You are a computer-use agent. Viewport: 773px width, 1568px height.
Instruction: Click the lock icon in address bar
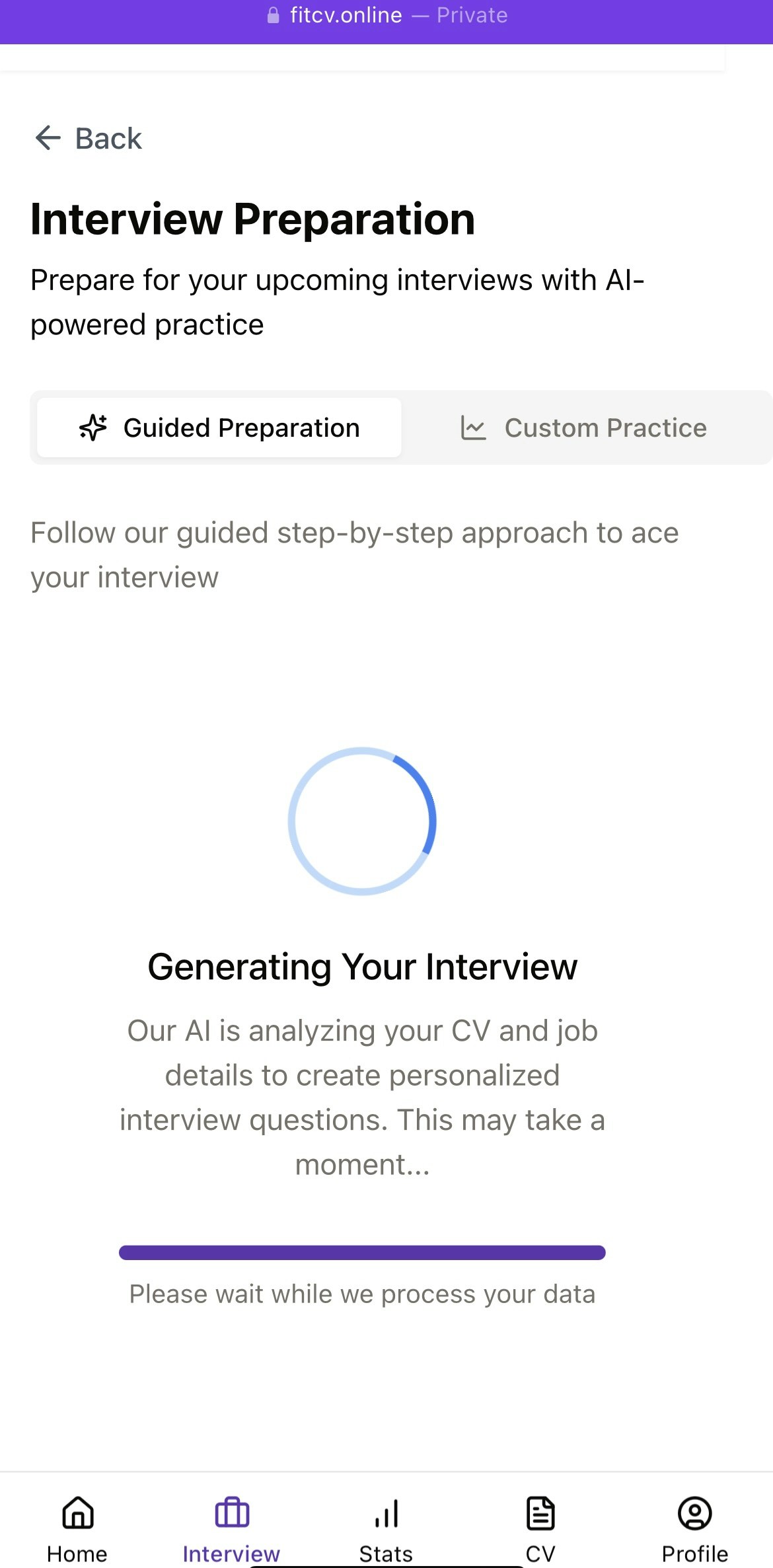tap(273, 15)
